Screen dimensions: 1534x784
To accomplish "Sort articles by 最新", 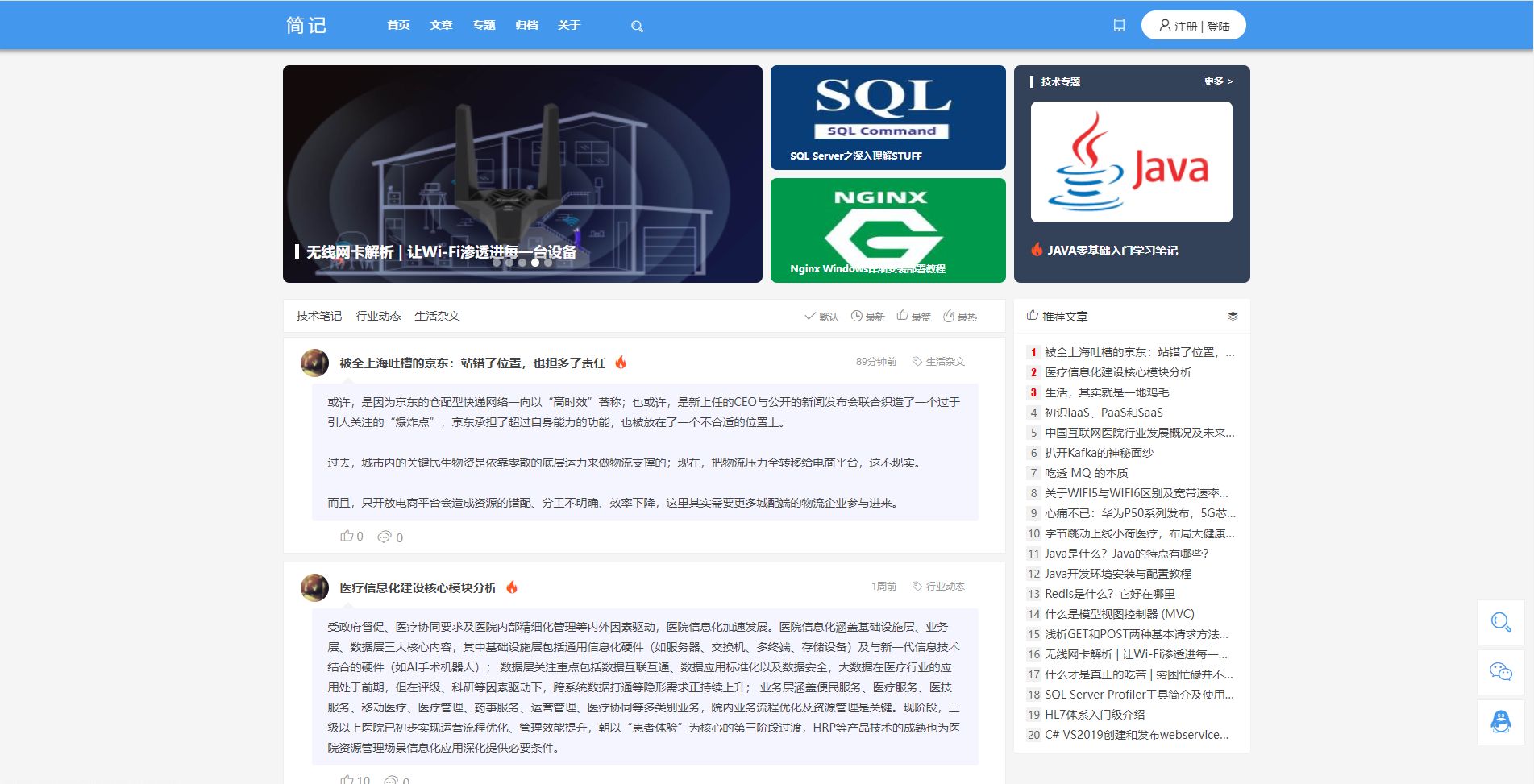I will pos(868,317).
